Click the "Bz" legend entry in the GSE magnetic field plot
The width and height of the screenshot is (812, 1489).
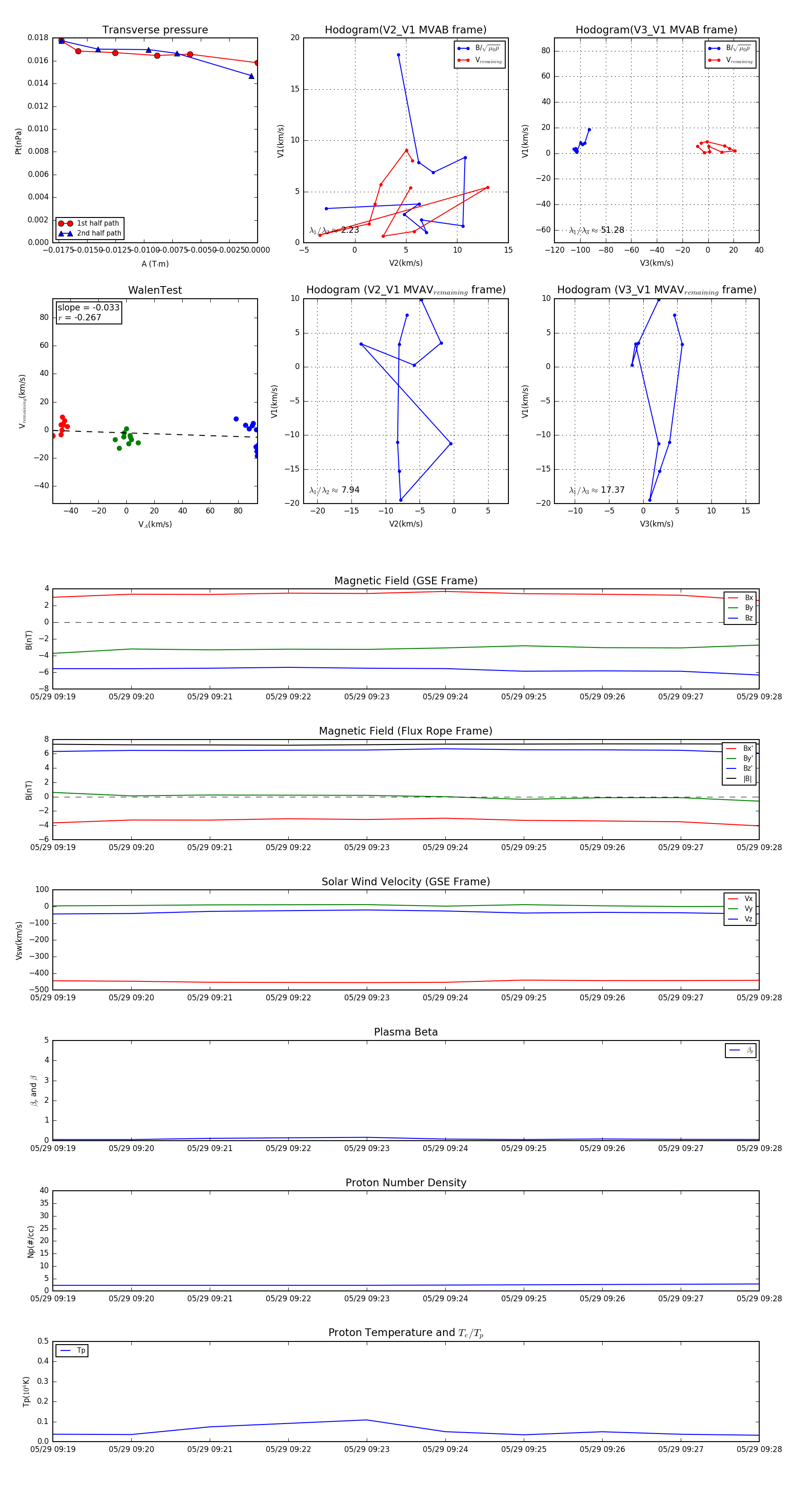click(x=740, y=618)
